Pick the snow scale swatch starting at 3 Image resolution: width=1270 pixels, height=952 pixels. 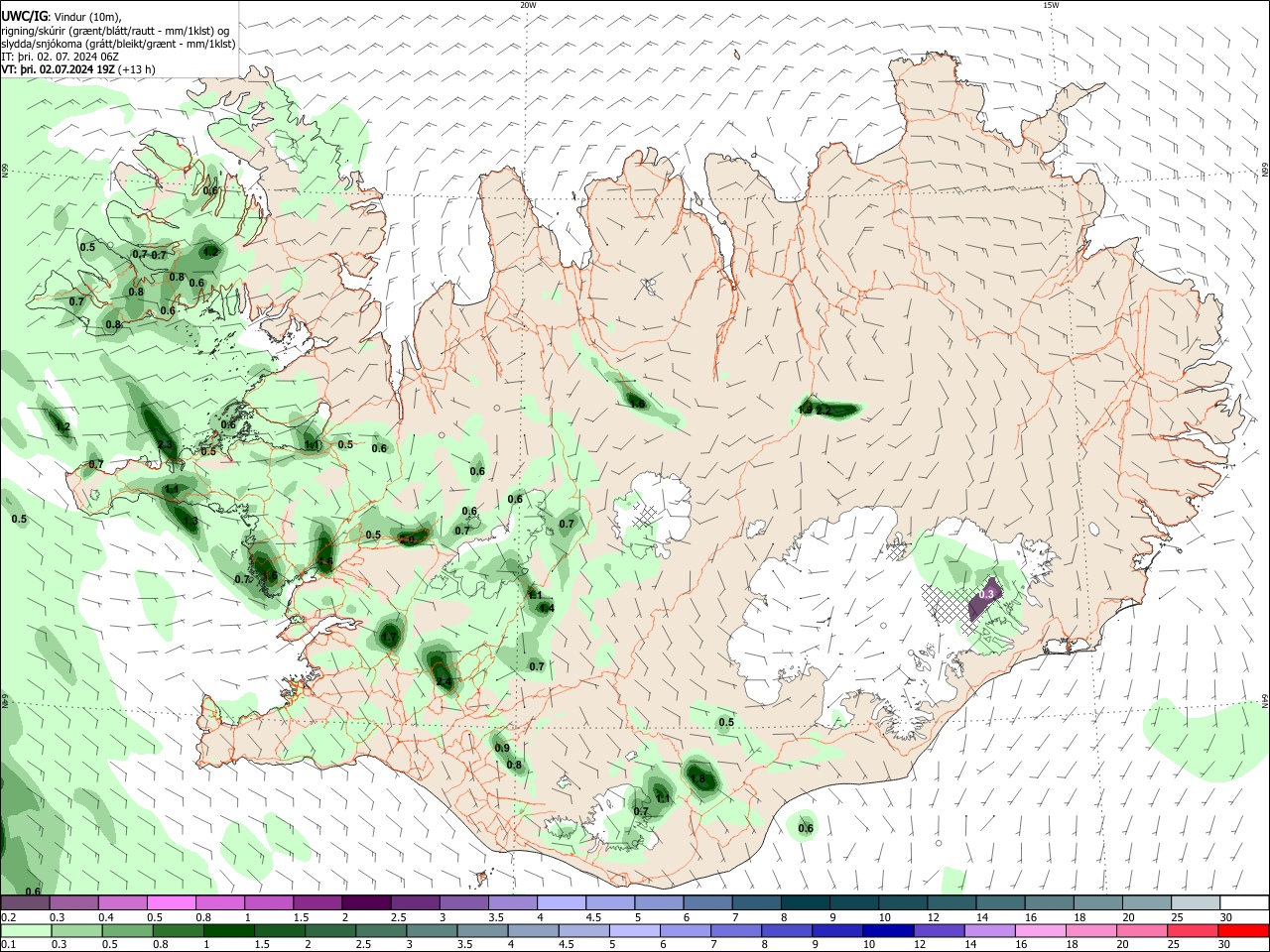[463, 902]
